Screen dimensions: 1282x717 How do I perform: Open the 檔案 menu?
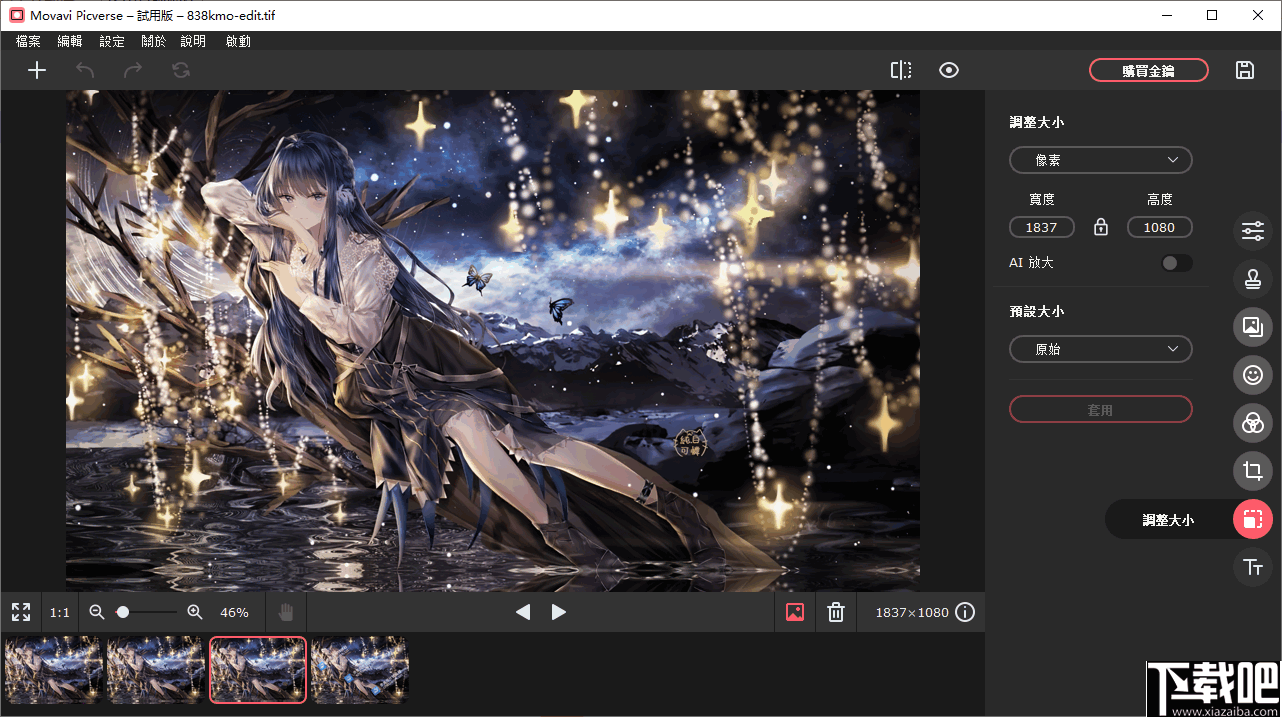pyautogui.click(x=29, y=41)
